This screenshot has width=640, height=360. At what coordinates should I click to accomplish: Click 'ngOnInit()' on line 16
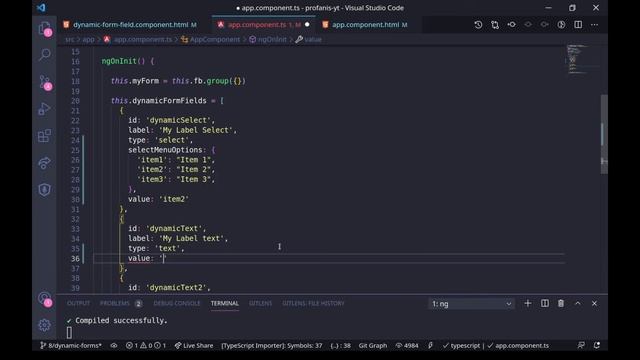tap(123, 61)
